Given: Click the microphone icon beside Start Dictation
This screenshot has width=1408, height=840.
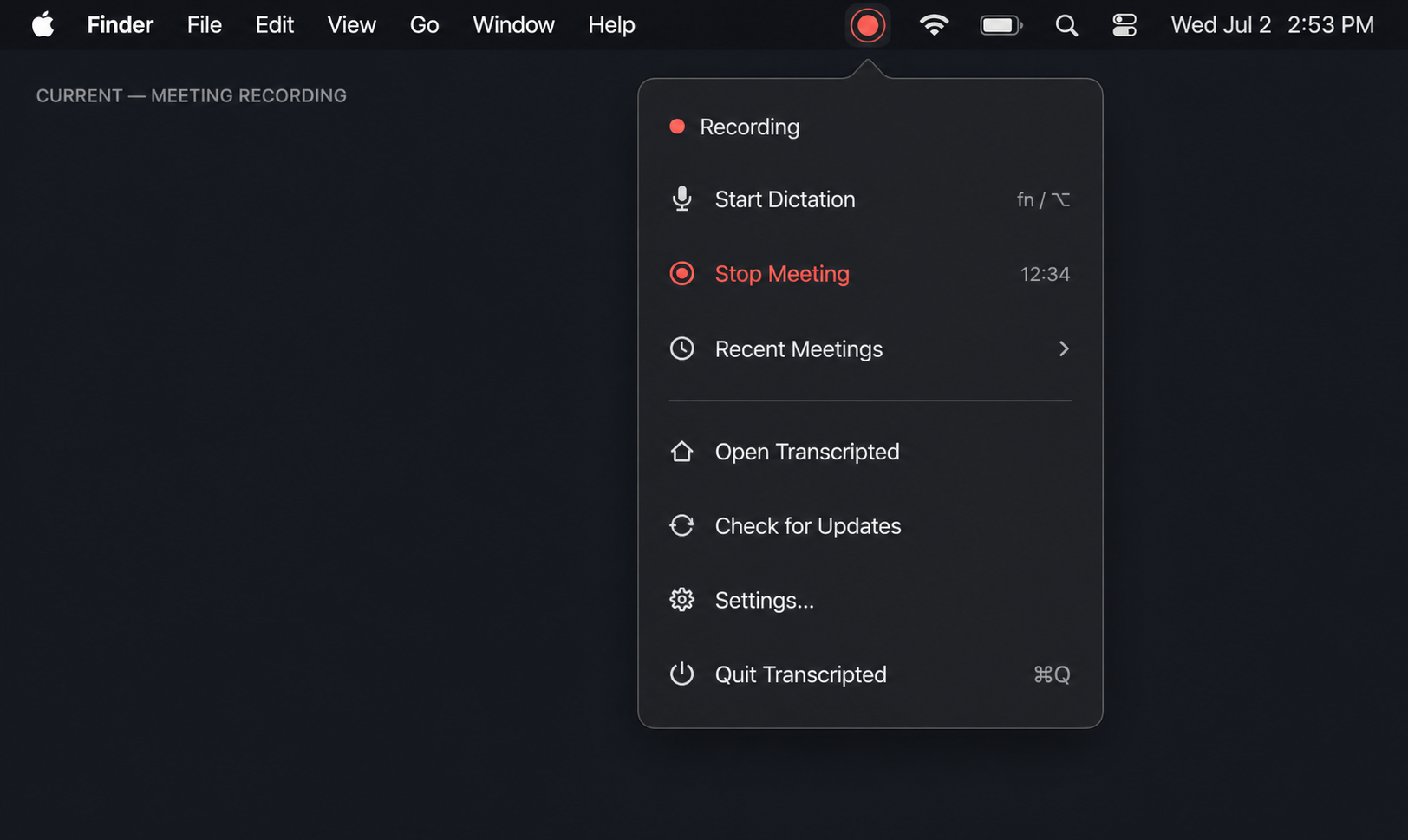Looking at the screenshot, I should point(682,199).
